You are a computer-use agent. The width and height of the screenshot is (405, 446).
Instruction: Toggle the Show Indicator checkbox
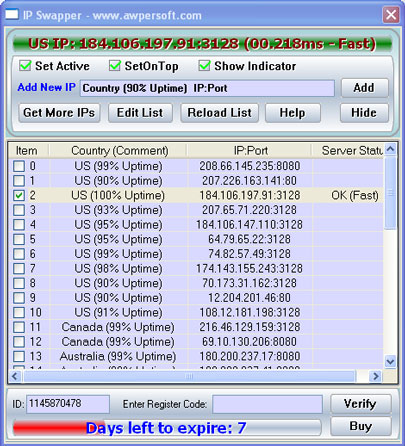point(204,66)
